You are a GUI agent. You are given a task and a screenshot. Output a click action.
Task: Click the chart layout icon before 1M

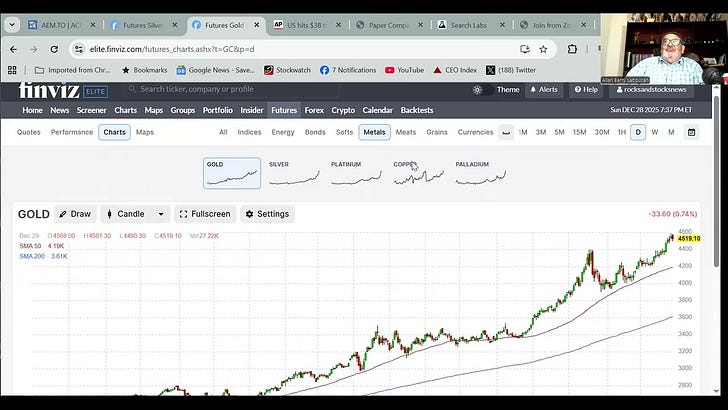point(506,132)
